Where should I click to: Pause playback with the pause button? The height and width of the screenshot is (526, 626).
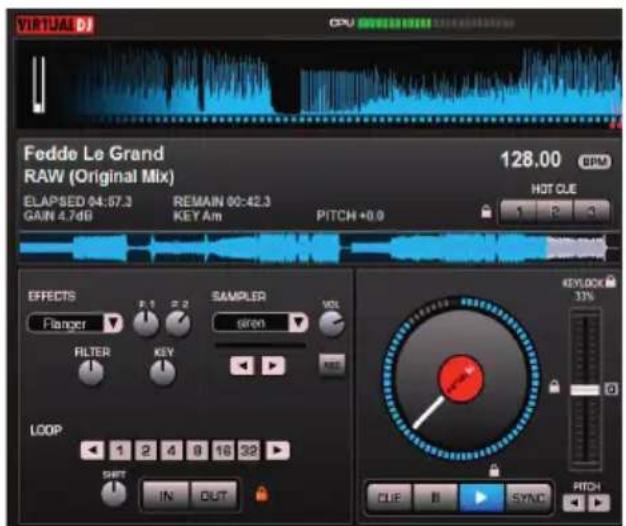(436, 498)
